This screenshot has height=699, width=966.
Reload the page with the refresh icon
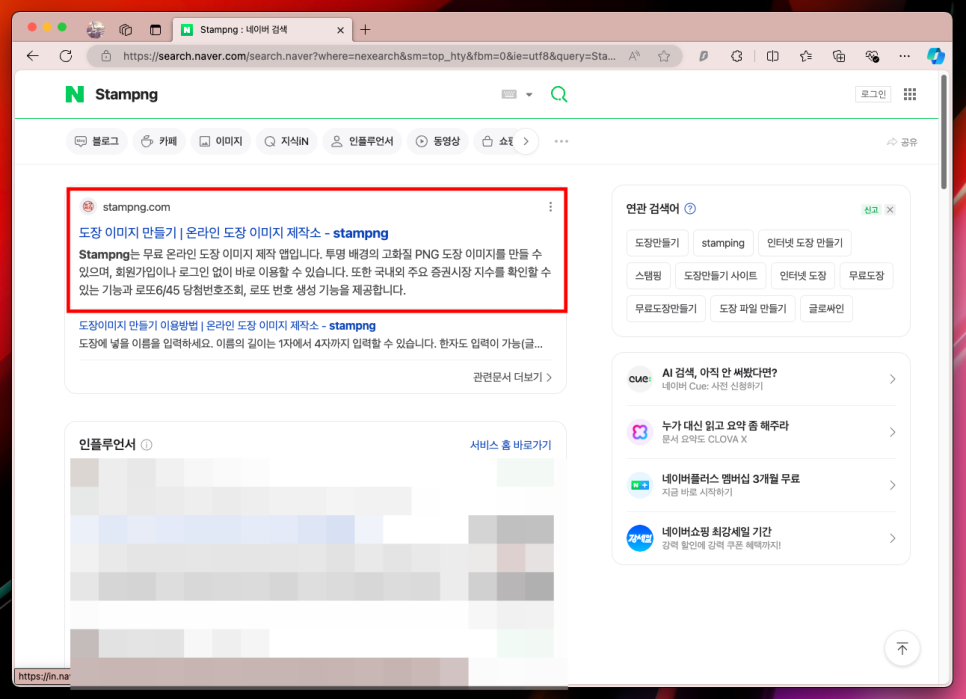pyautogui.click(x=66, y=56)
